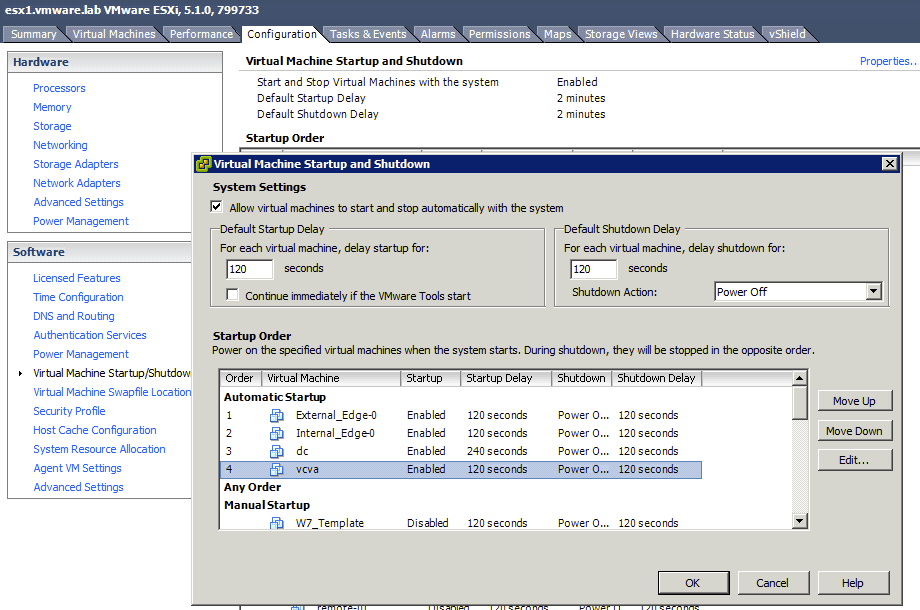Viewport: 920px width, 610px height.
Task: Click the scrollbar down arrow in VM list
Action: 800,521
